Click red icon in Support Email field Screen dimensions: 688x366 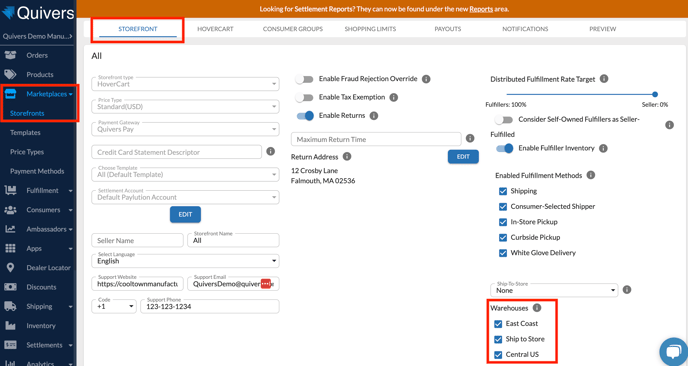pos(266,283)
